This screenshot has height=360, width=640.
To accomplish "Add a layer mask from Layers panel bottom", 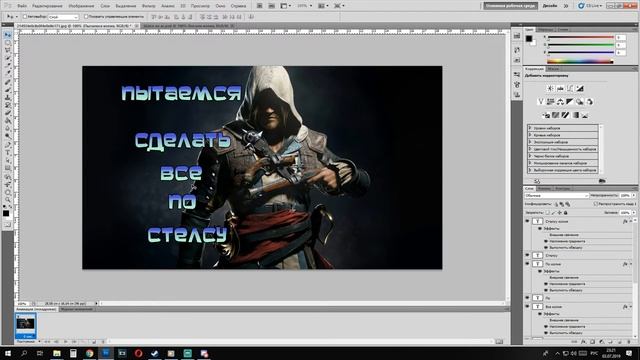I will 592,342.
